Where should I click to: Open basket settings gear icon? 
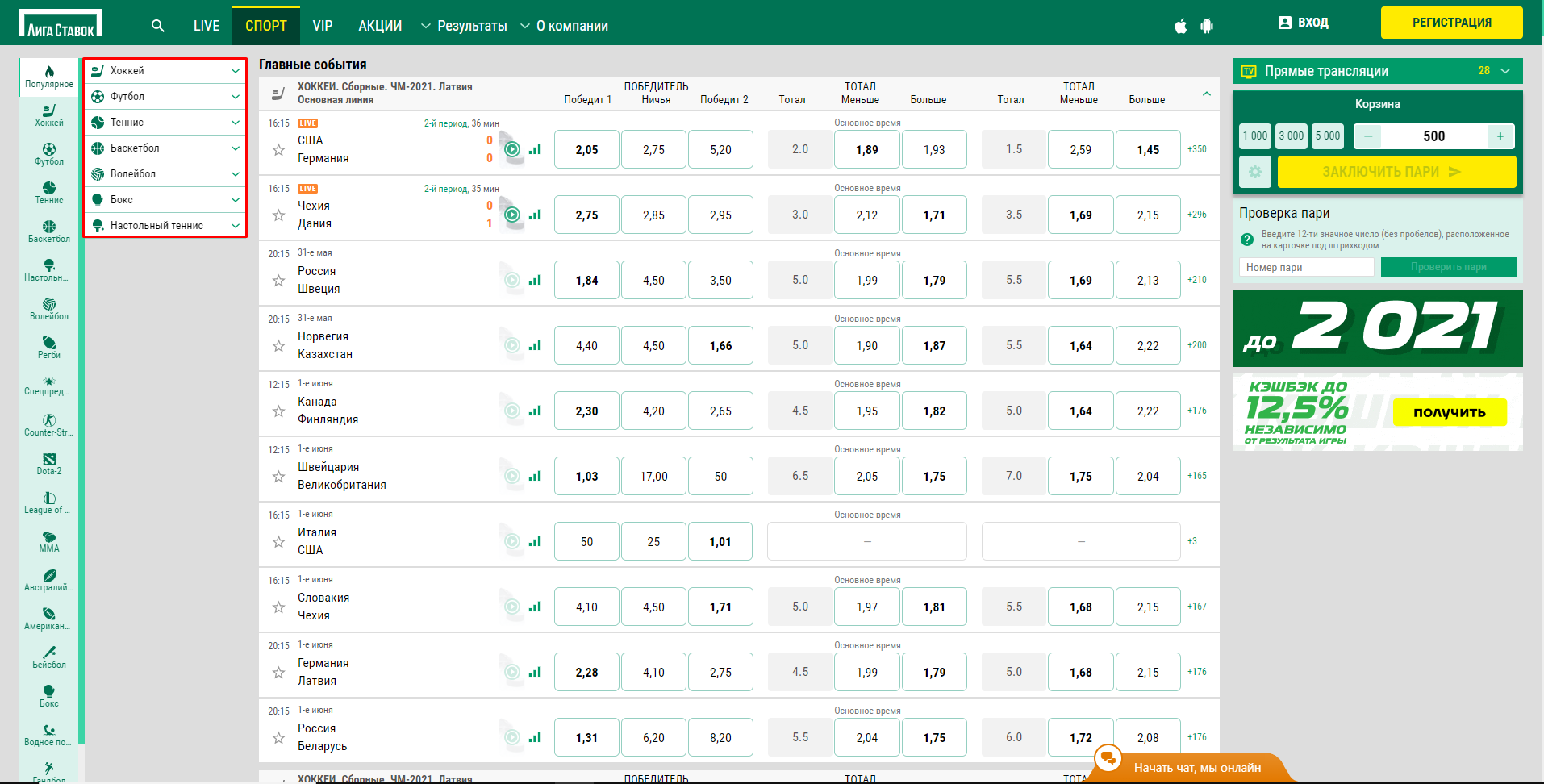pyautogui.click(x=1255, y=172)
